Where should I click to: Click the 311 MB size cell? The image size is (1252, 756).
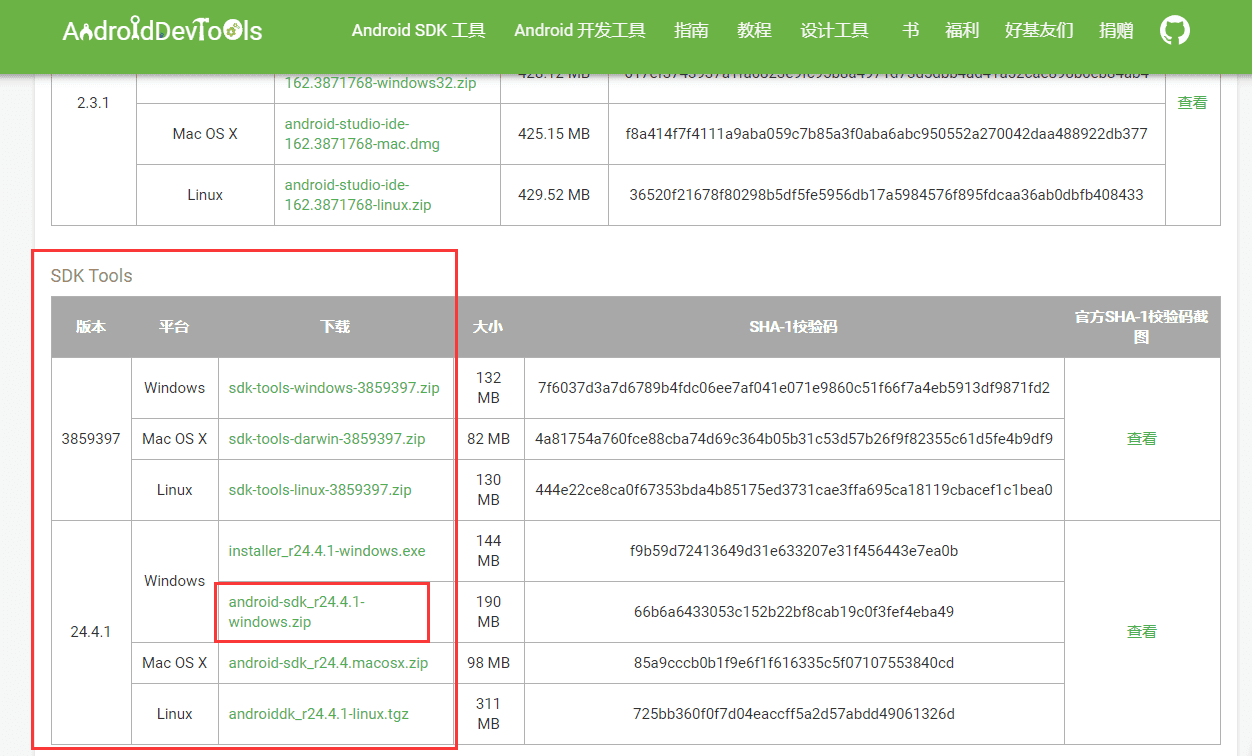coord(488,714)
